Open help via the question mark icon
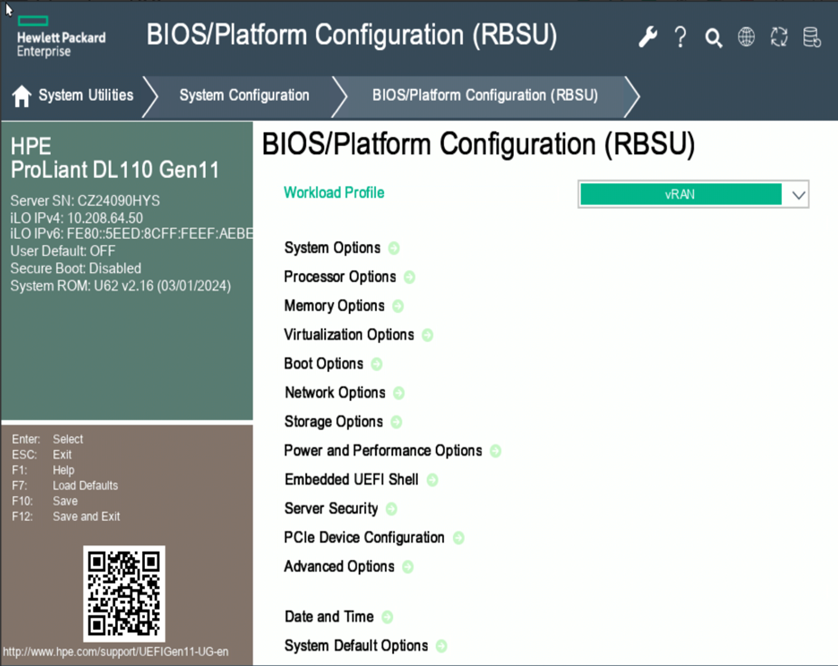The width and height of the screenshot is (838, 666). click(x=681, y=38)
